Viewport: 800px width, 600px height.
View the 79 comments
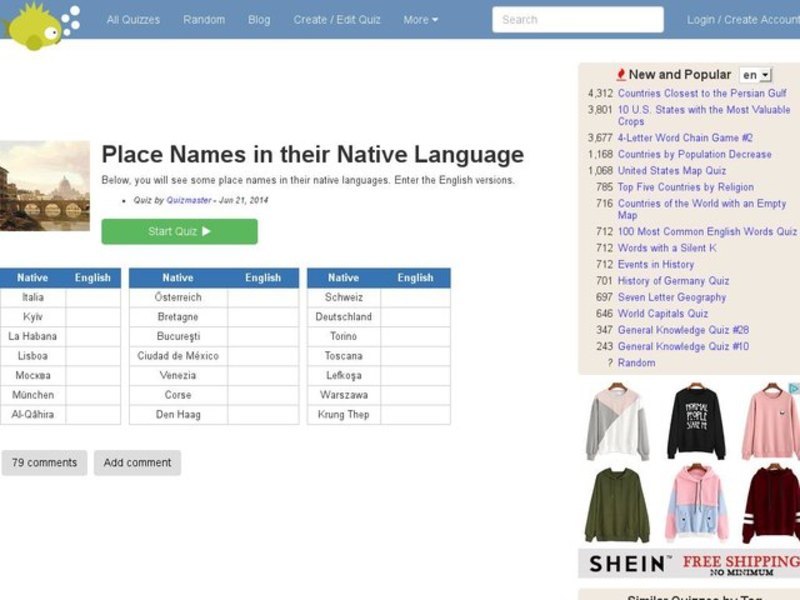[44, 462]
